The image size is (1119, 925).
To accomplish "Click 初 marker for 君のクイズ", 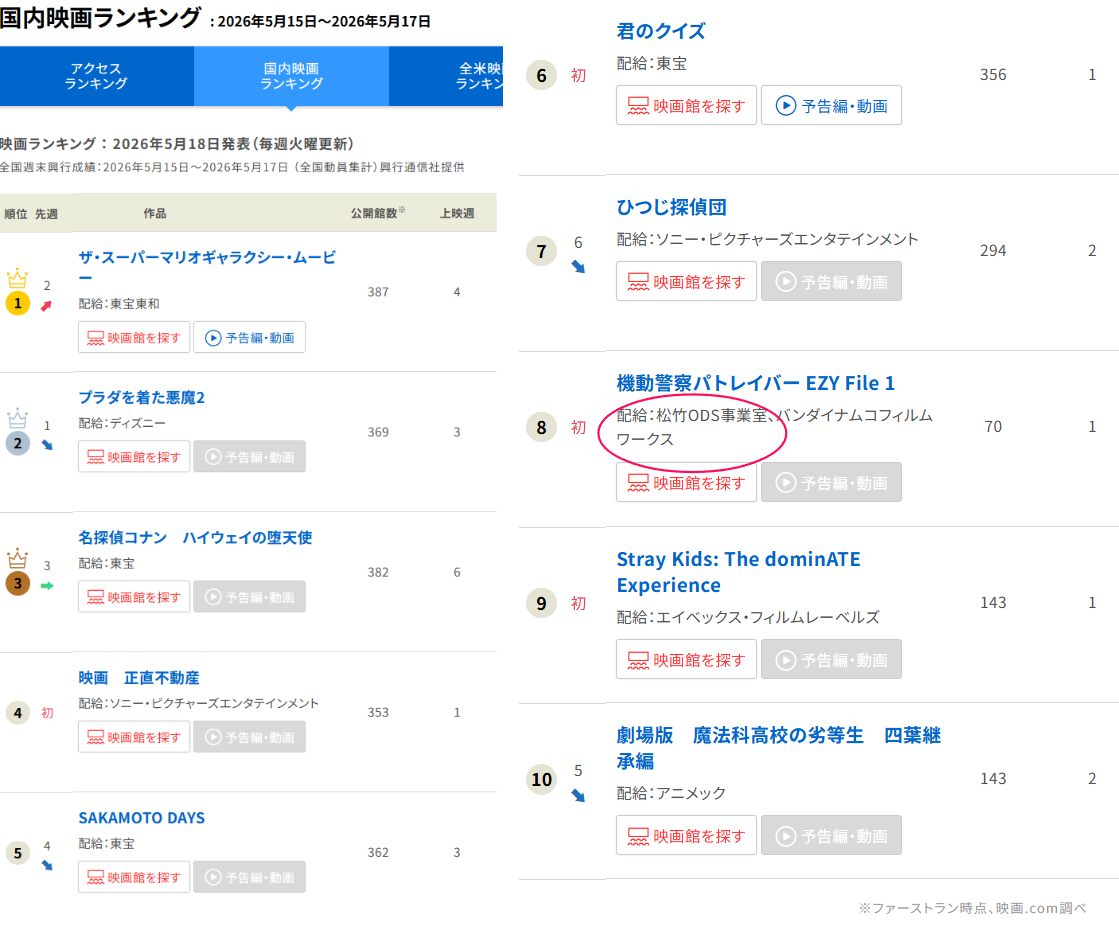I will coord(578,75).
